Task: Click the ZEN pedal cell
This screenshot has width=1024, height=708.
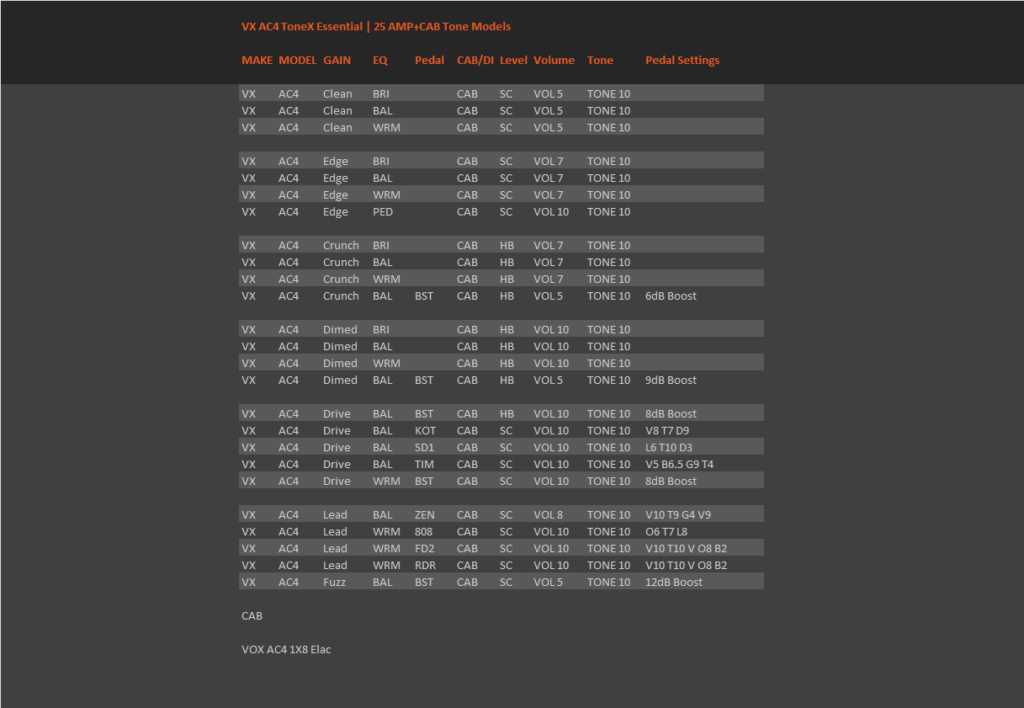Action: (x=424, y=515)
